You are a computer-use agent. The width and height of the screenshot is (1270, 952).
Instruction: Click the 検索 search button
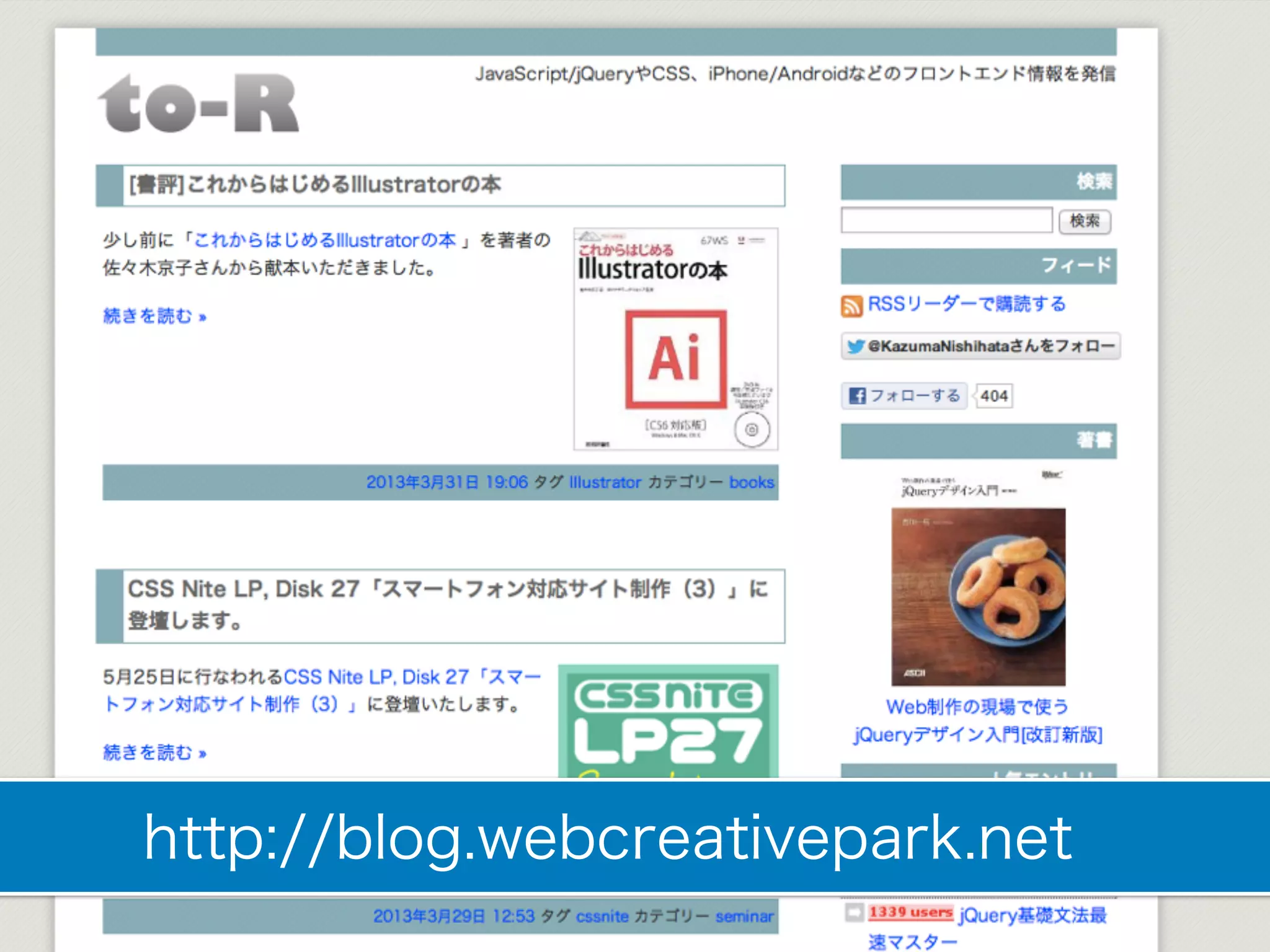(1085, 221)
